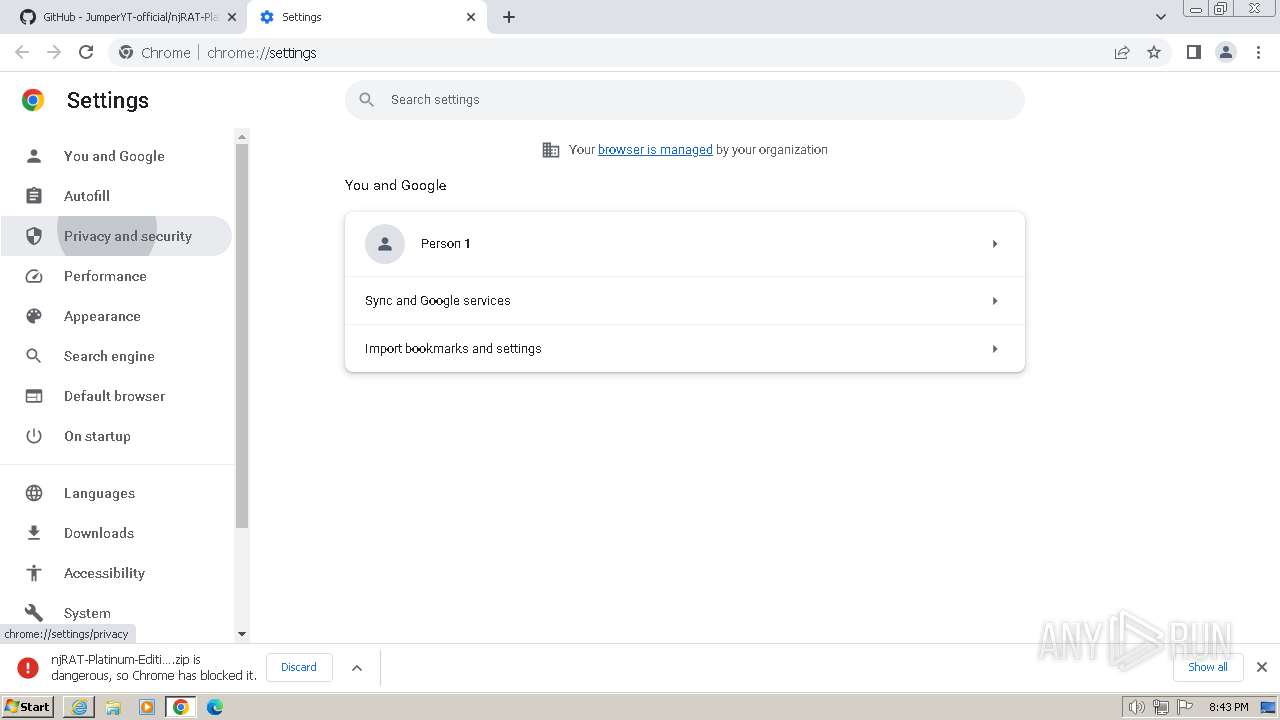Click the shield icon beside Privacy and security
The height and width of the screenshot is (720, 1280).
coord(34,236)
